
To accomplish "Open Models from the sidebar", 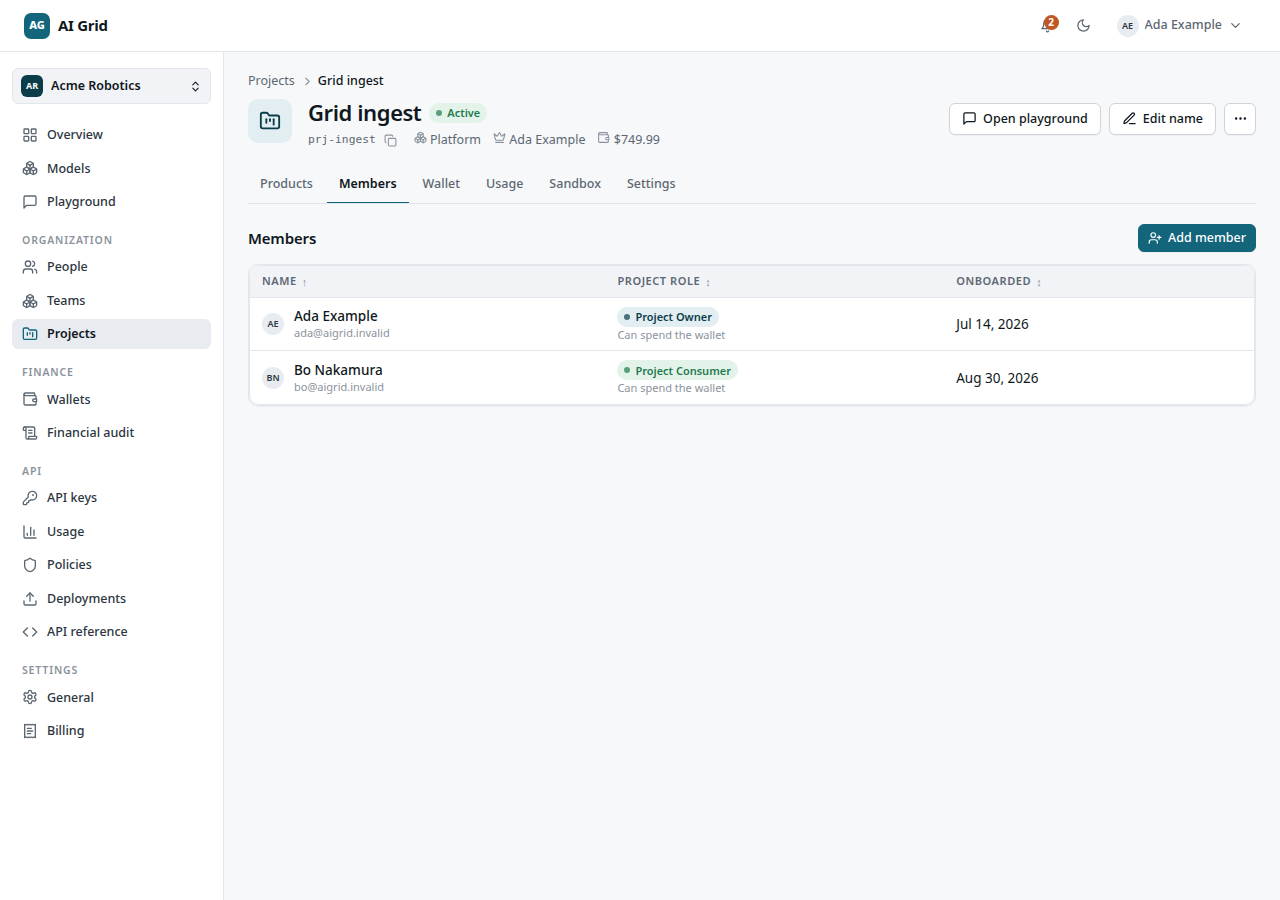I will [111, 168].
